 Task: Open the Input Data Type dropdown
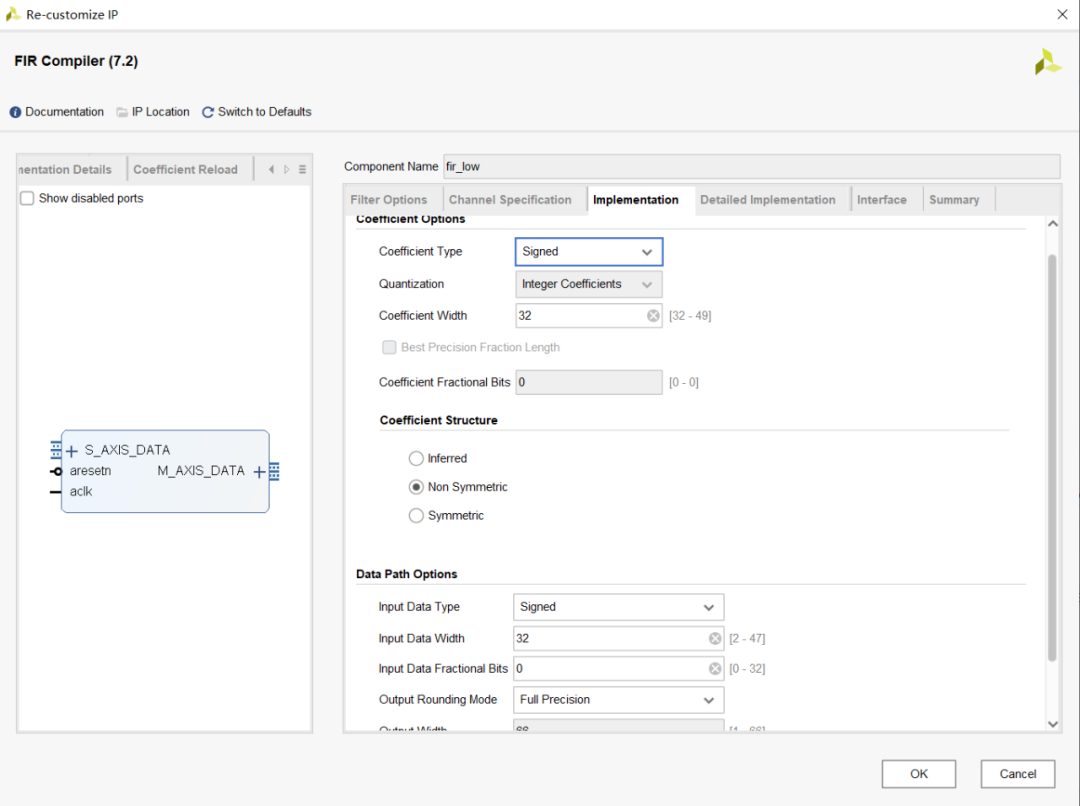click(x=618, y=607)
